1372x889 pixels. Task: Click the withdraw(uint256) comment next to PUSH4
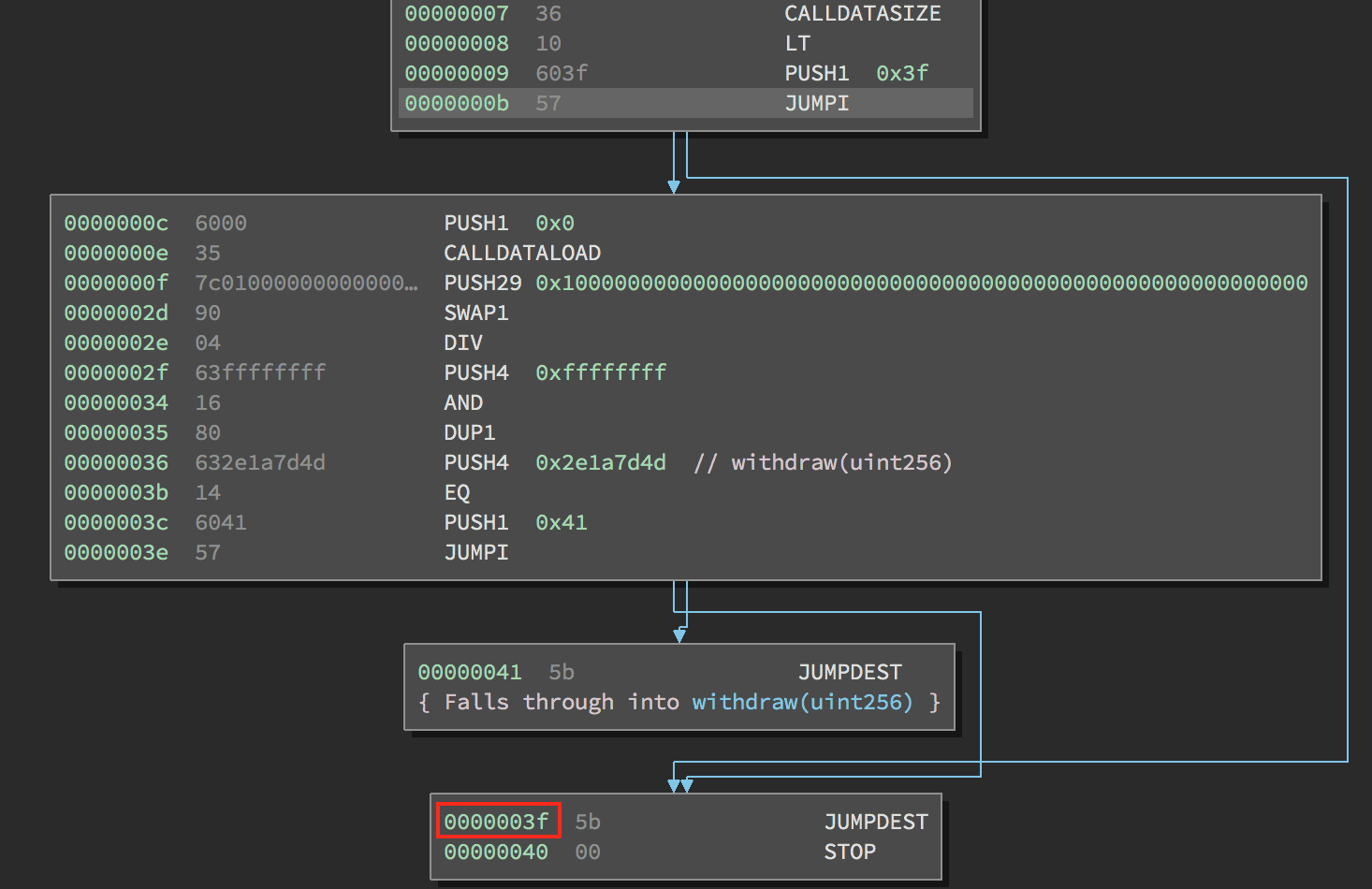[x=840, y=462]
